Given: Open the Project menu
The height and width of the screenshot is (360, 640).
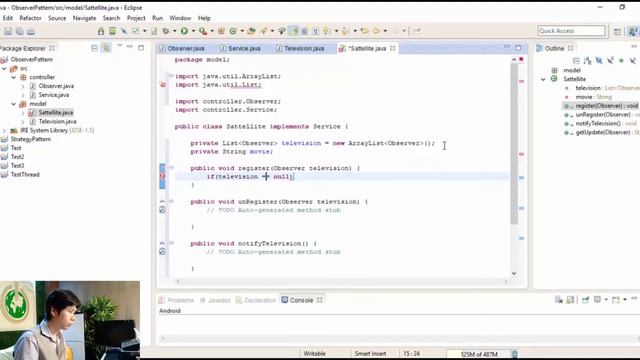Looking at the screenshot, I should [136, 18].
